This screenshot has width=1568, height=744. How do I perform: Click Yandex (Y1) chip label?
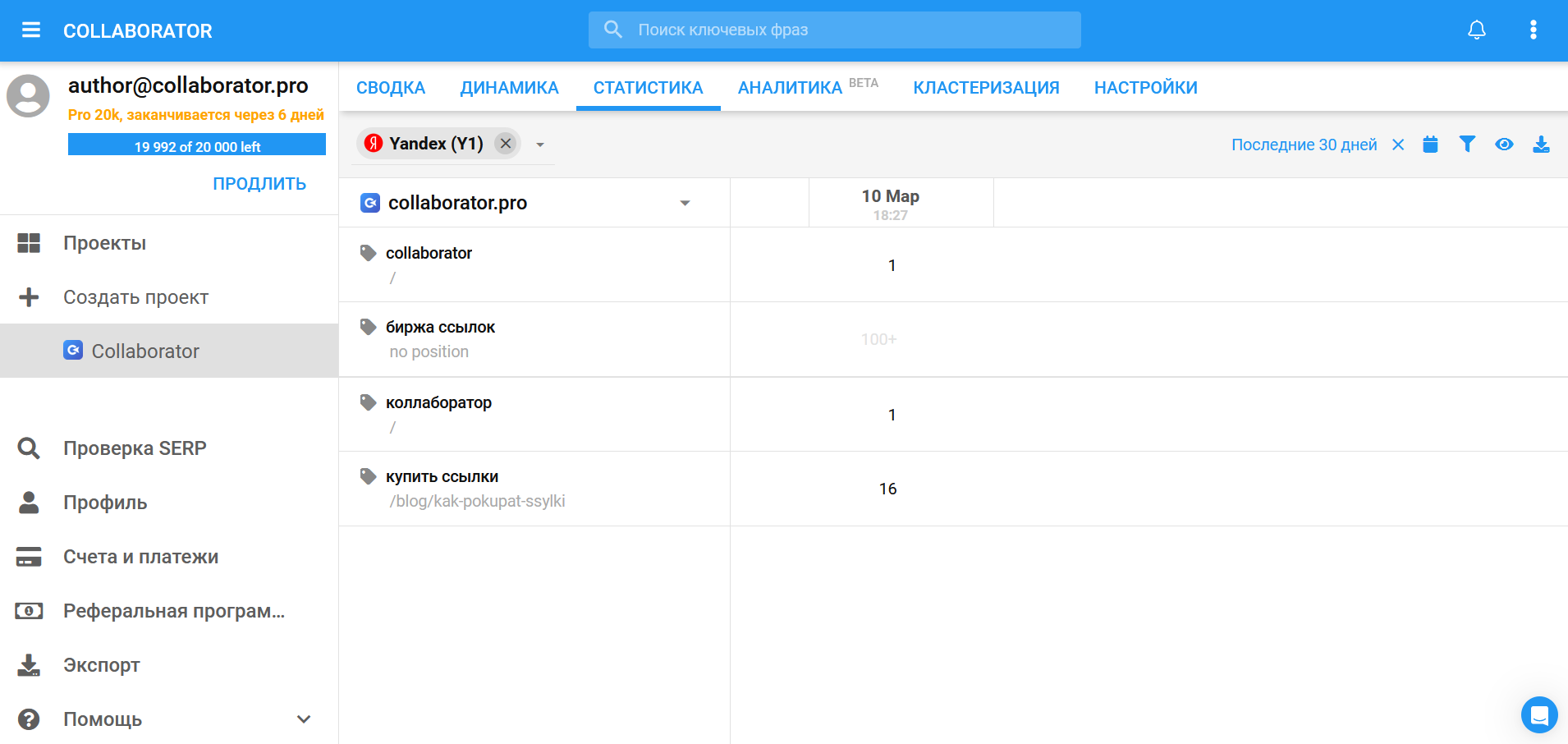436,144
